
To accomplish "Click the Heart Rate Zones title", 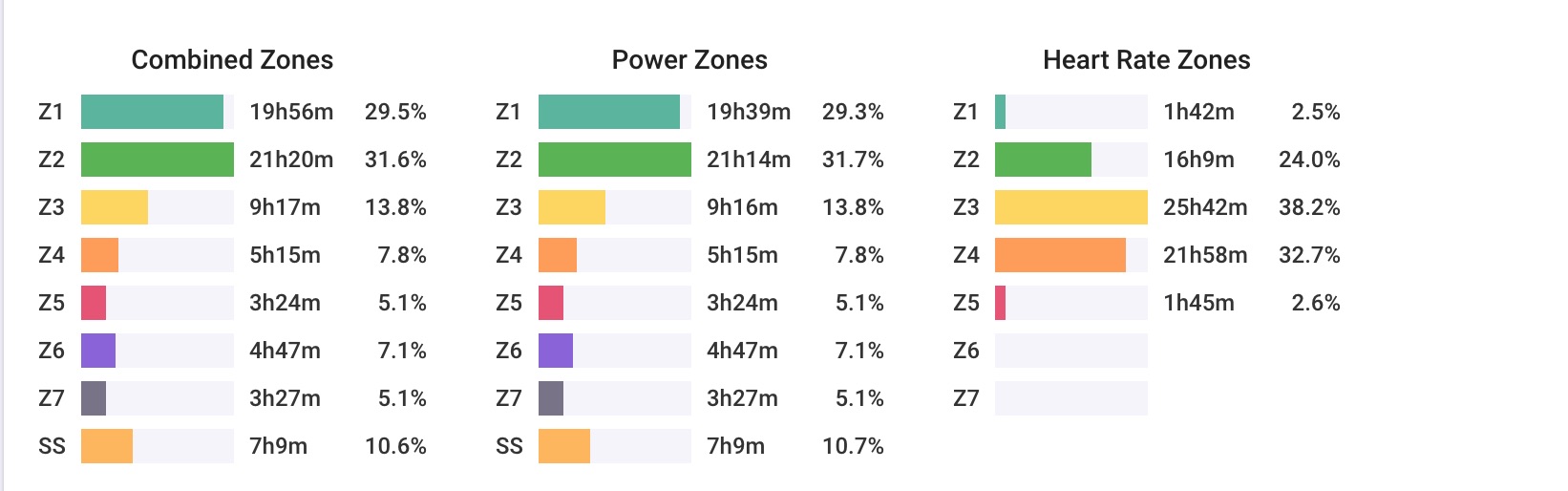I will pos(1146,60).
